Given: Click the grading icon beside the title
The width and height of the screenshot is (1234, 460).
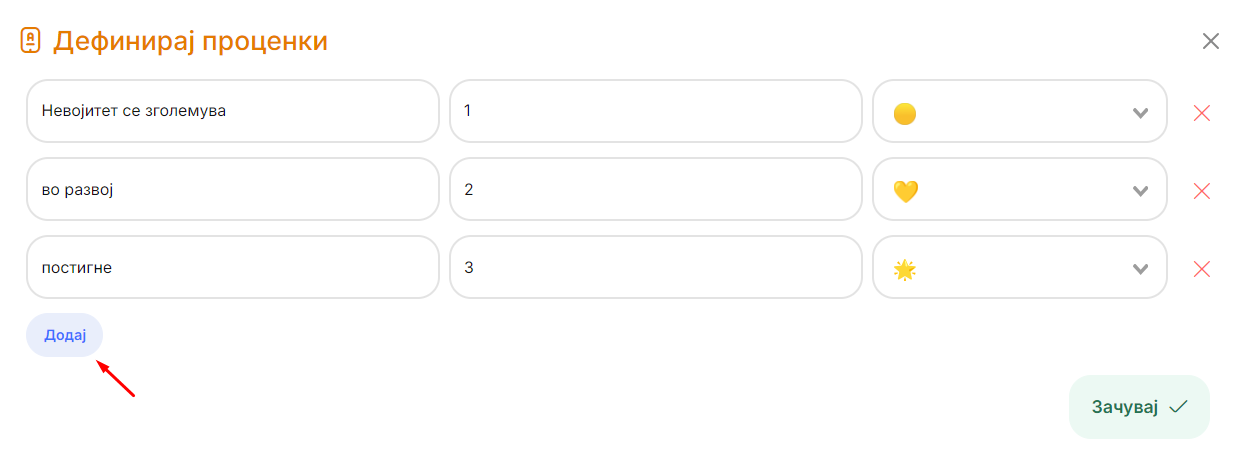Looking at the screenshot, I should pyautogui.click(x=31, y=41).
